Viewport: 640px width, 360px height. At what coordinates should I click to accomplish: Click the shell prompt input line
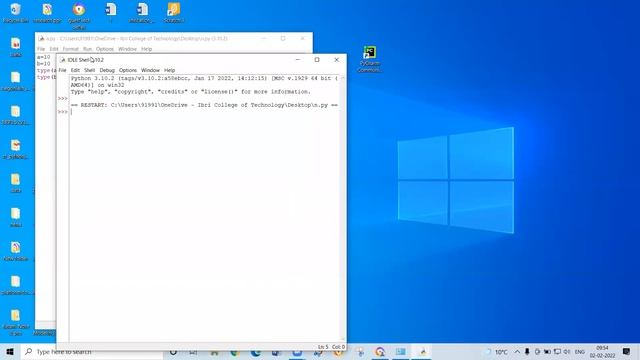point(204,111)
